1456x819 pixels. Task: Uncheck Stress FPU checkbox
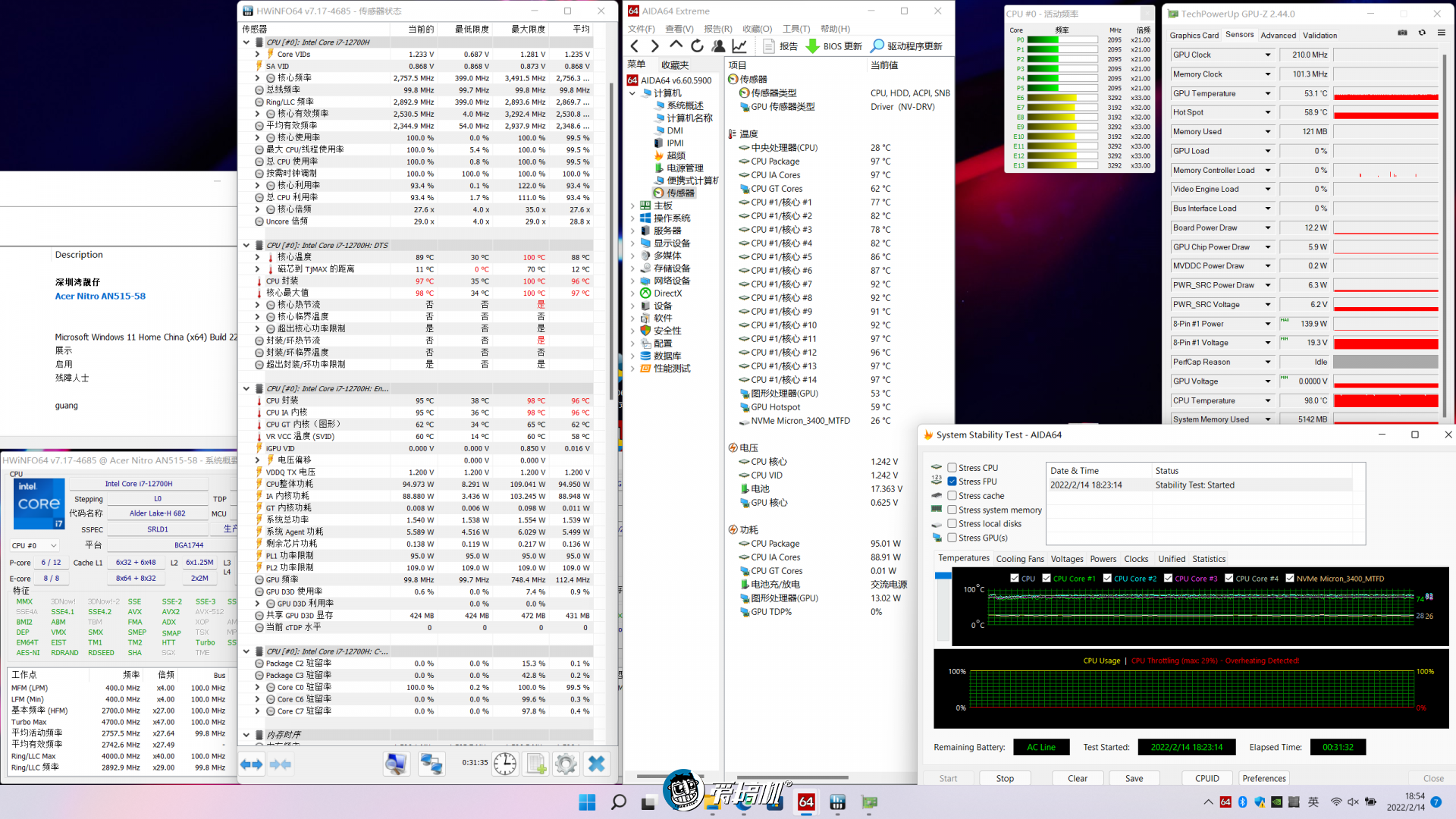(x=952, y=482)
